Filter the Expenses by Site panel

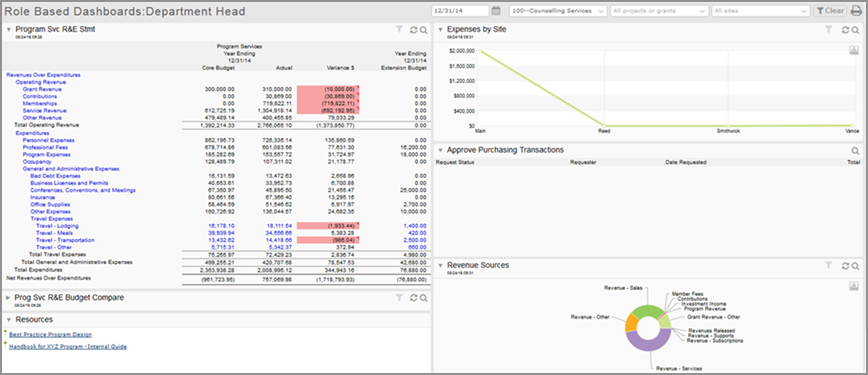coord(828,30)
